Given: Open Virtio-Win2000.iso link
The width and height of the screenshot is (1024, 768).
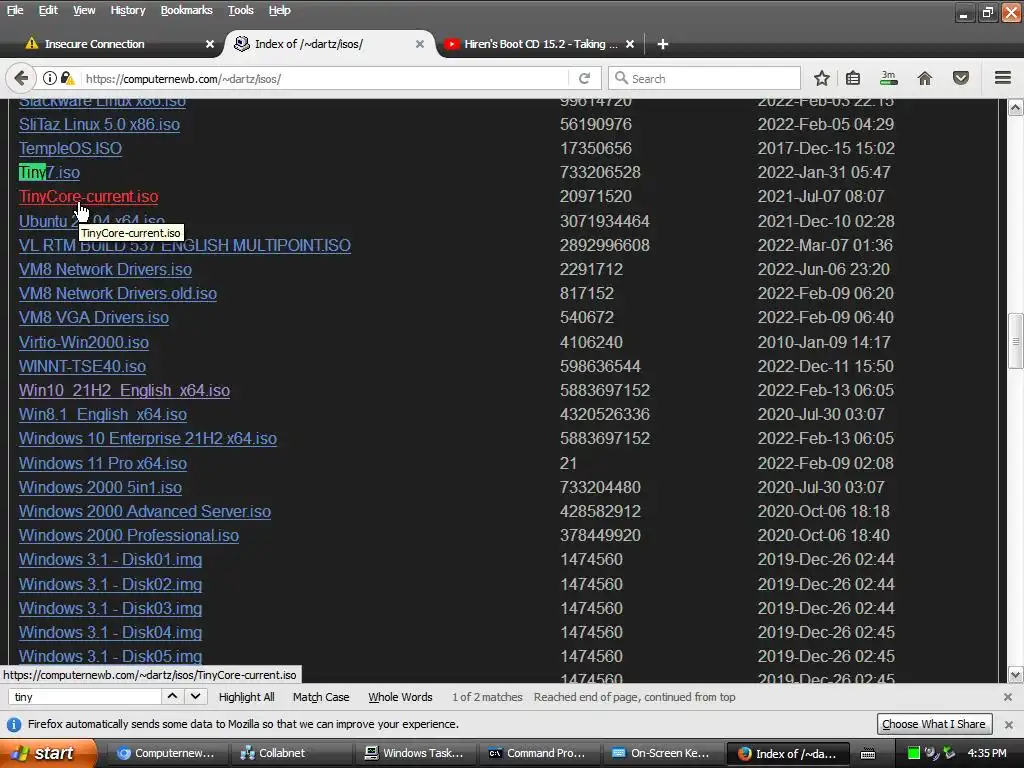Looking at the screenshot, I should tap(84, 342).
